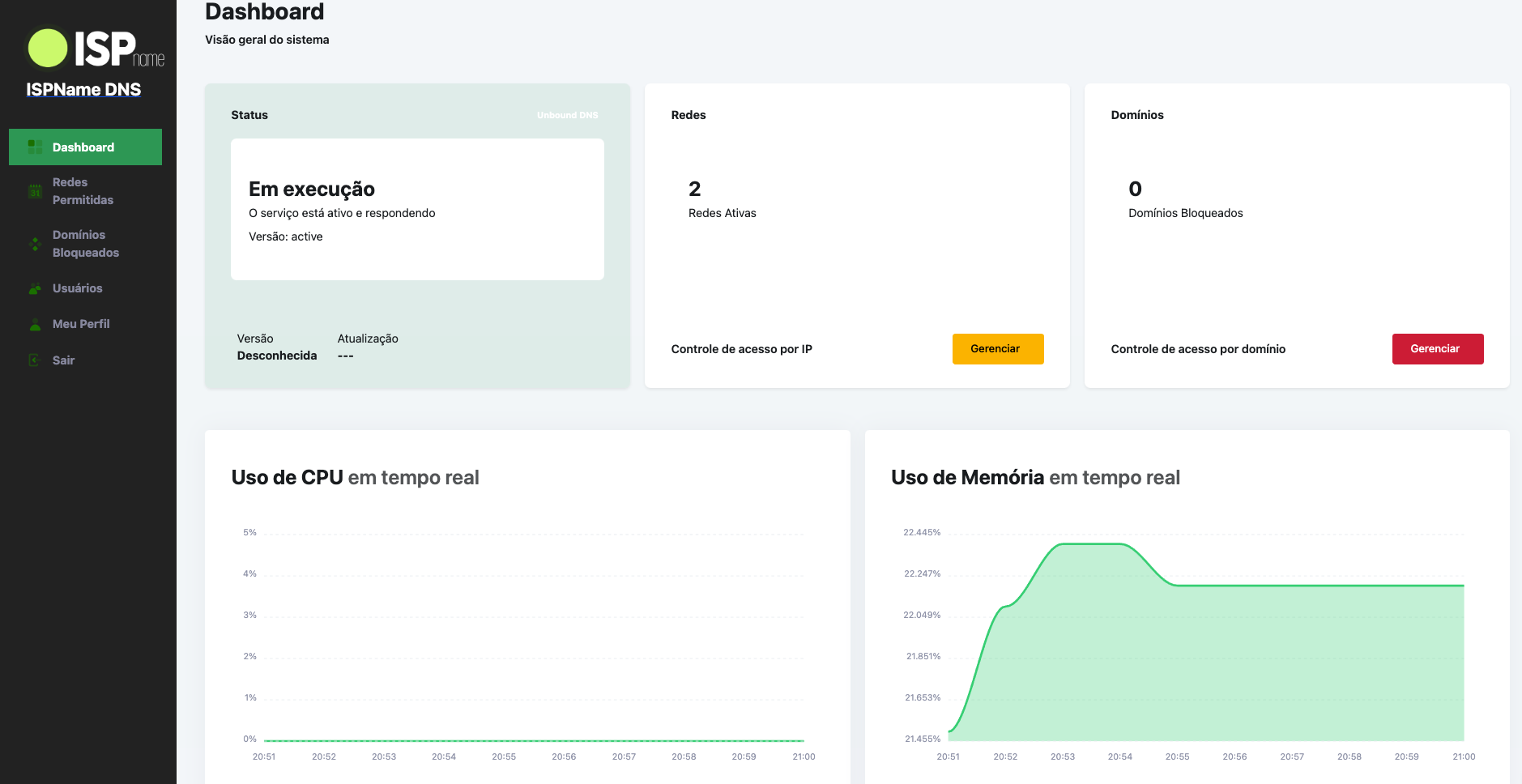Select the Usuários group icon

35,288
